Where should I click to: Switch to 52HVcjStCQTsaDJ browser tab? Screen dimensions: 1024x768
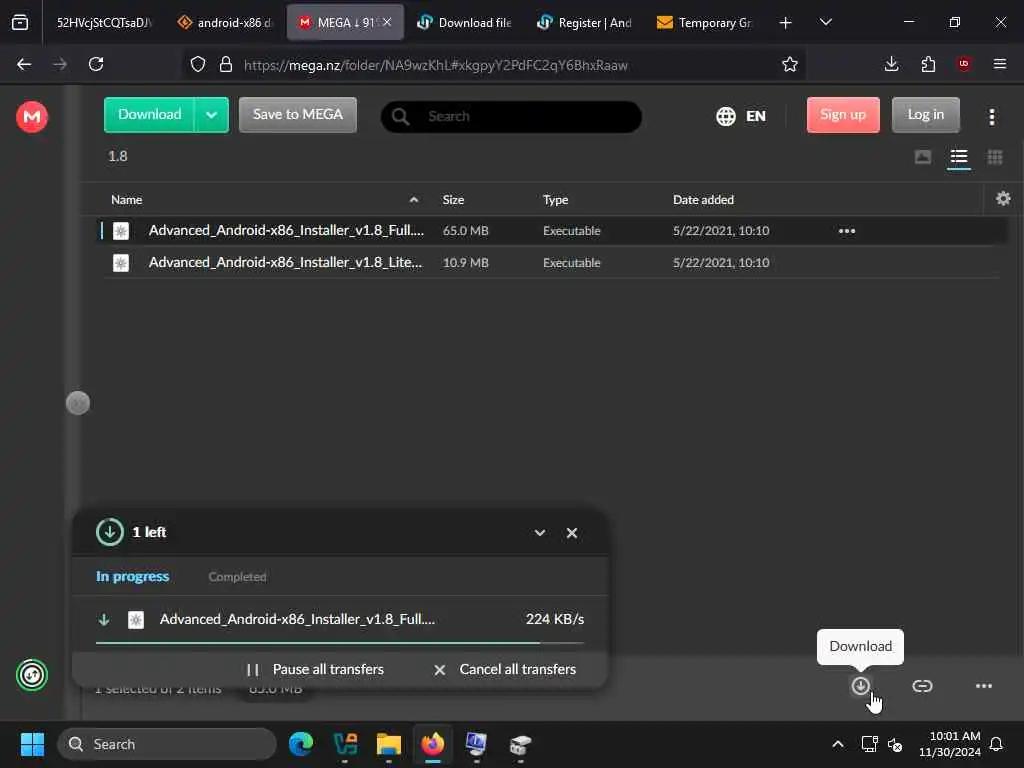point(103,23)
